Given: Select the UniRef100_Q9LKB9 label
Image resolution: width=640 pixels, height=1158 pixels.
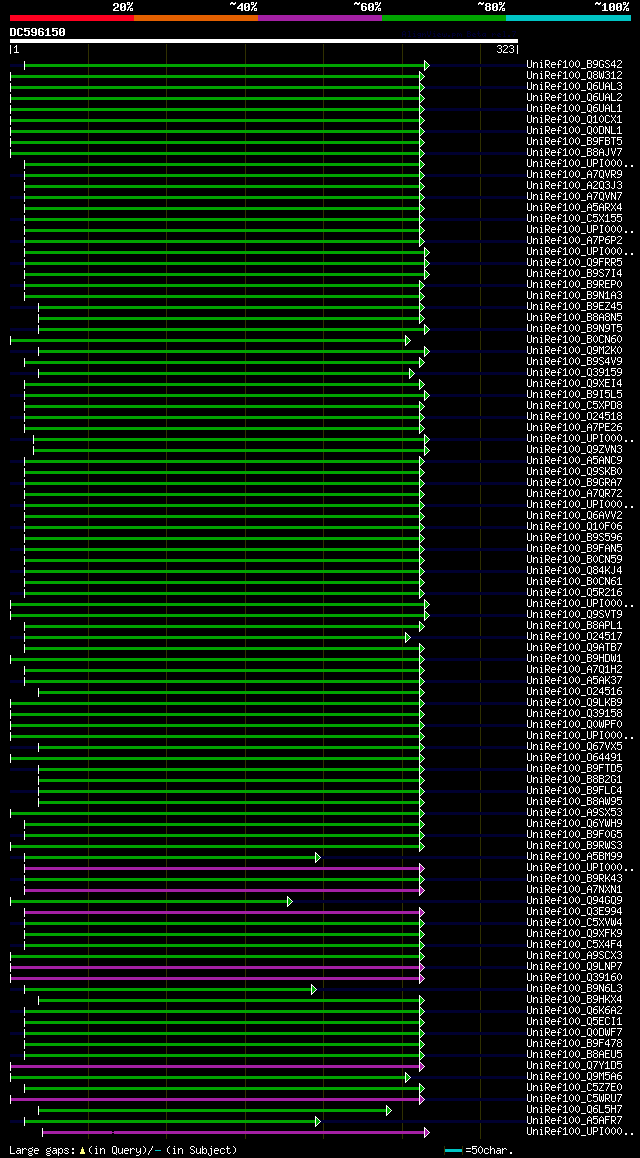Looking at the screenshot, I should (574, 702).
